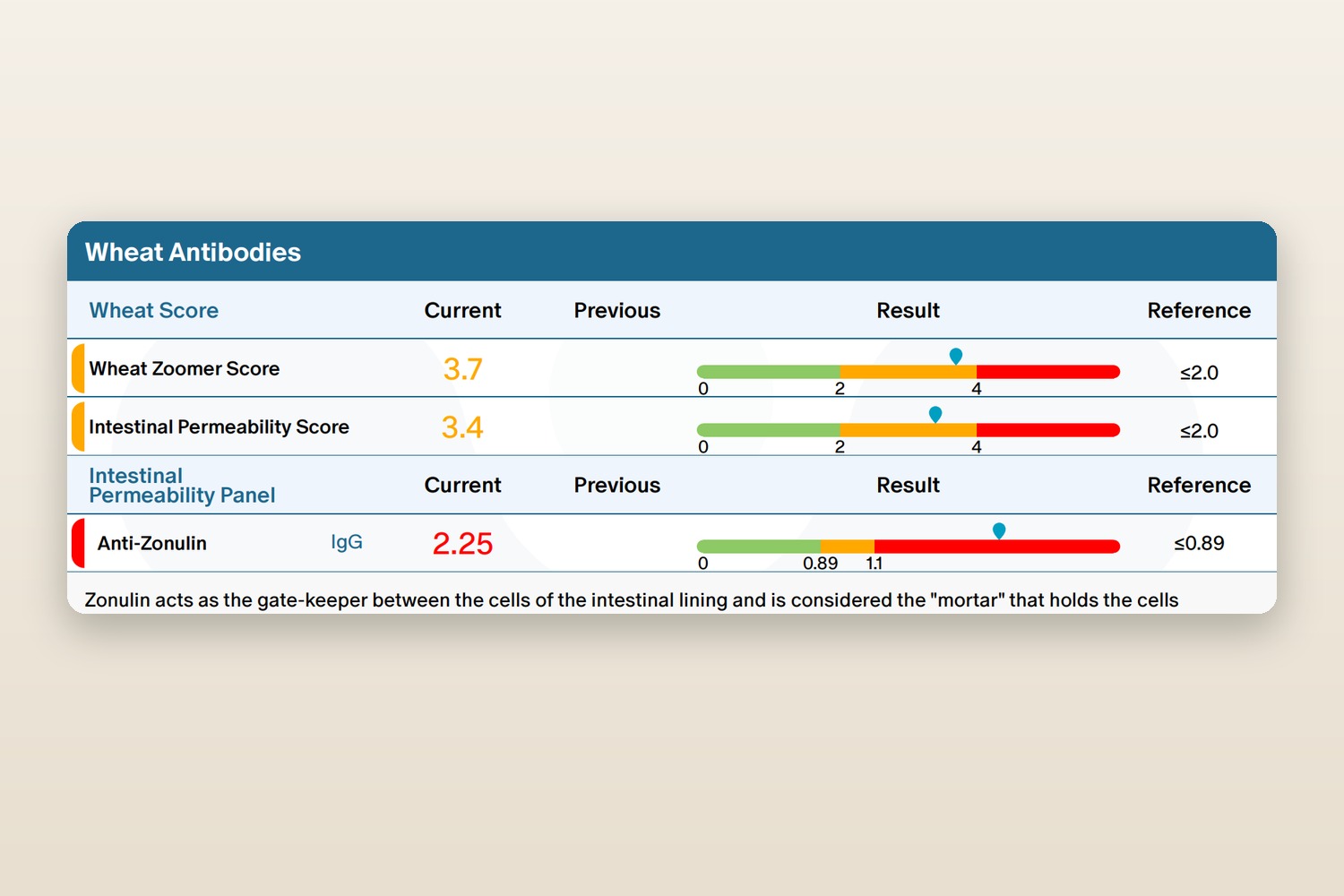Click the Result column header in Wheat Score section
1344x896 pixels.
[x=908, y=310]
